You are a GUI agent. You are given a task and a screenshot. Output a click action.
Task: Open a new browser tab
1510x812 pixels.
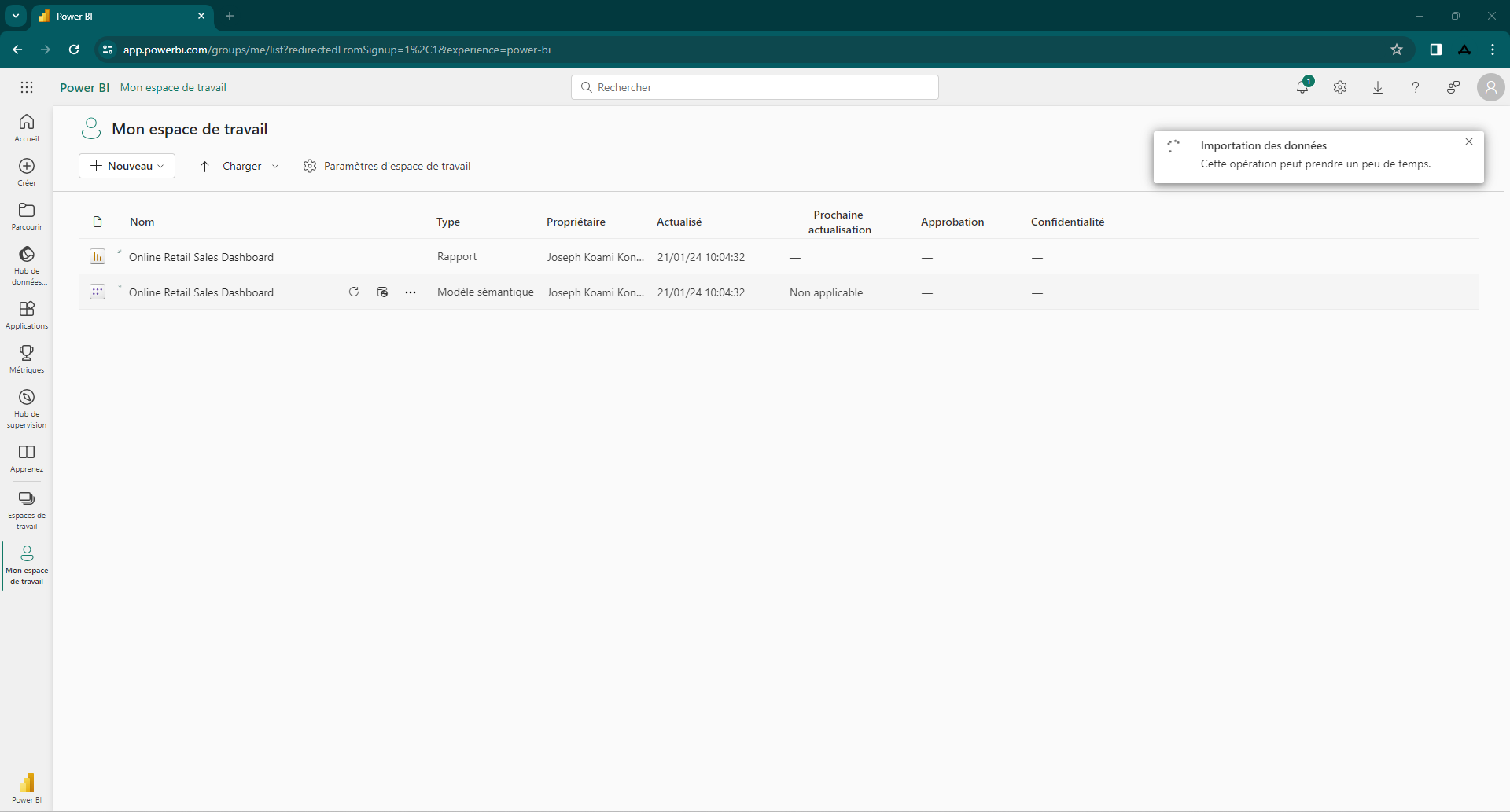(x=230, y=16)
